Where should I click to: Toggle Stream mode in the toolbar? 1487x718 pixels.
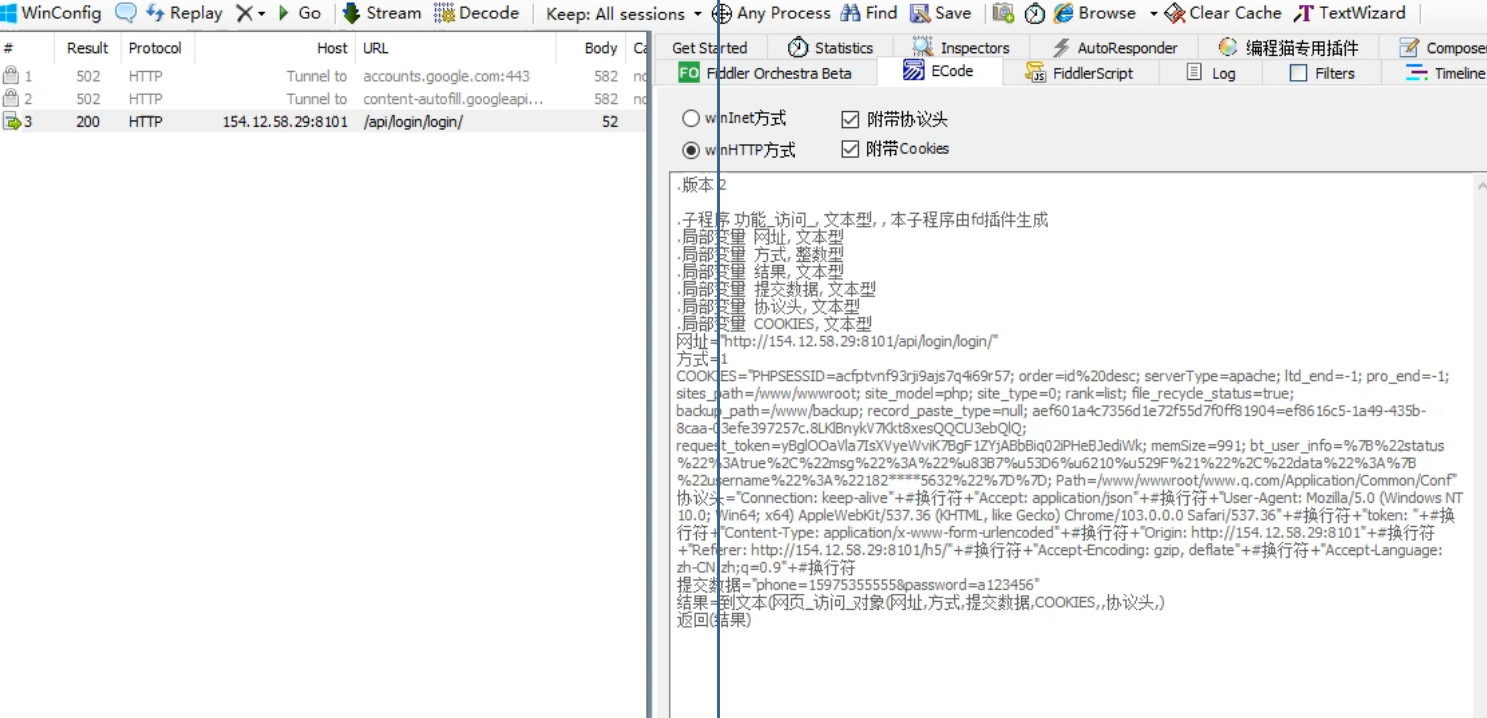point(382,13)
